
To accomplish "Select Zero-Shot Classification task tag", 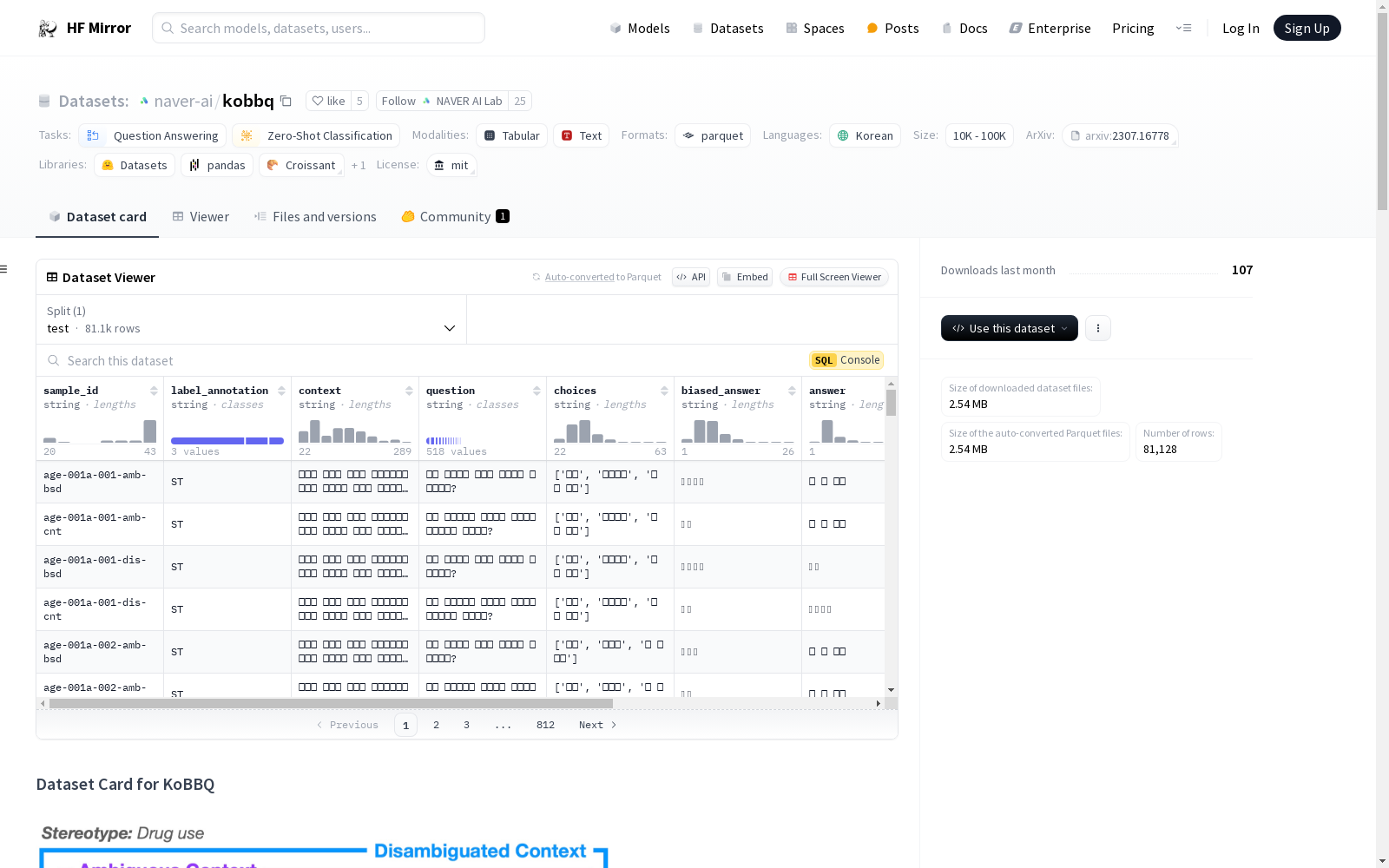I will (316, 135).
